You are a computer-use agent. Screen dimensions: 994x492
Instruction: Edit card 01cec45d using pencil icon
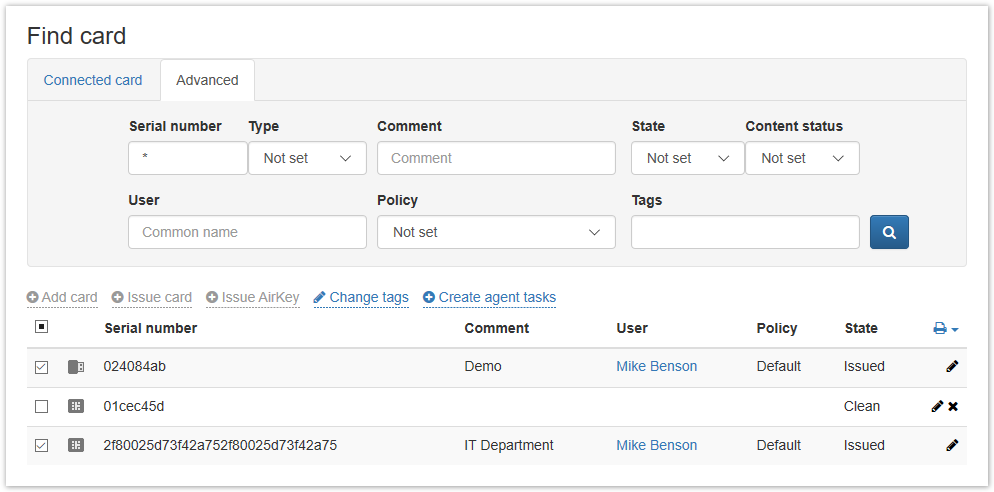937,406
